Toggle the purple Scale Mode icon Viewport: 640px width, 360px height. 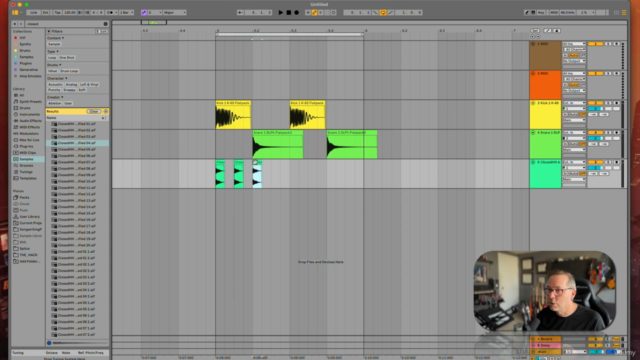pyautogui.click(x=144, y=13)
